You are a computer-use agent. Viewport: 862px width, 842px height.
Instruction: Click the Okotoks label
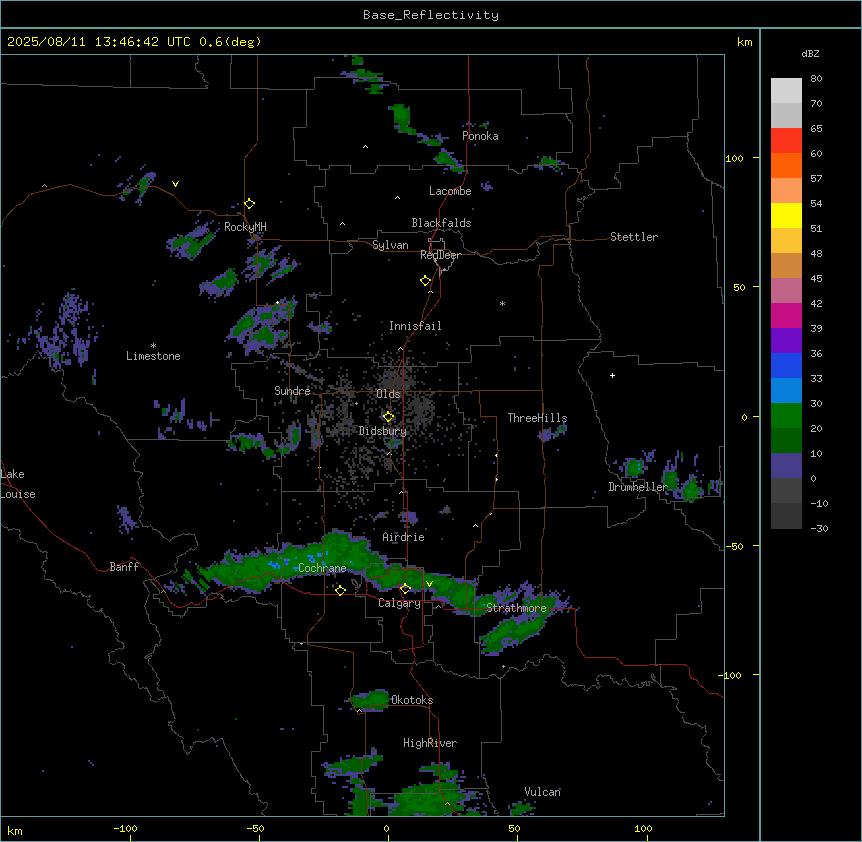coord(412,700)
